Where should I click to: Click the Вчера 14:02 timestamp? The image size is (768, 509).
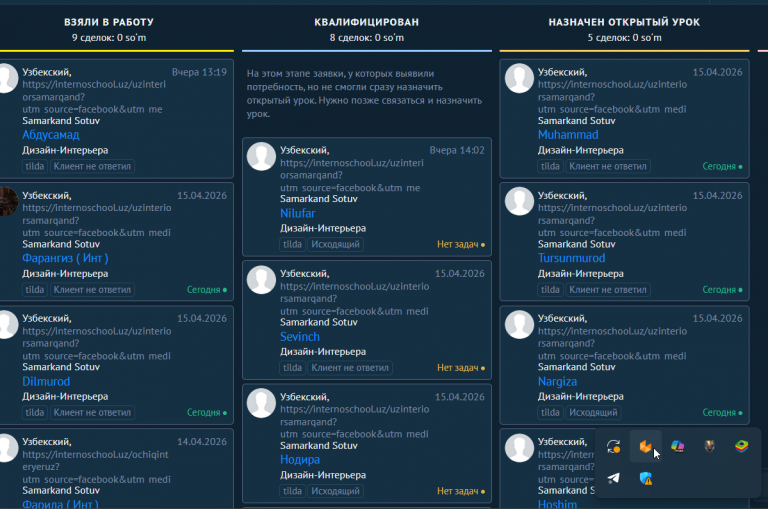[457, 150]
